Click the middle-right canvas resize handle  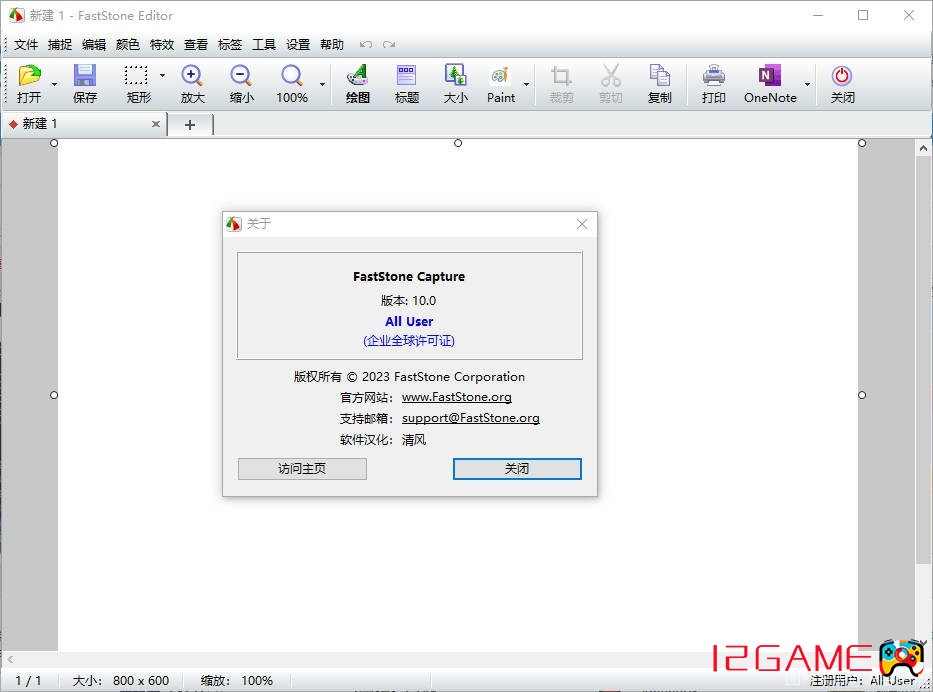coord(862,395)
